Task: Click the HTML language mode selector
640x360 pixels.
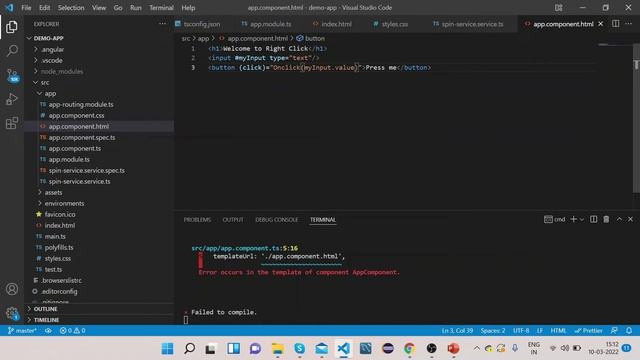Action: (558, 330)
